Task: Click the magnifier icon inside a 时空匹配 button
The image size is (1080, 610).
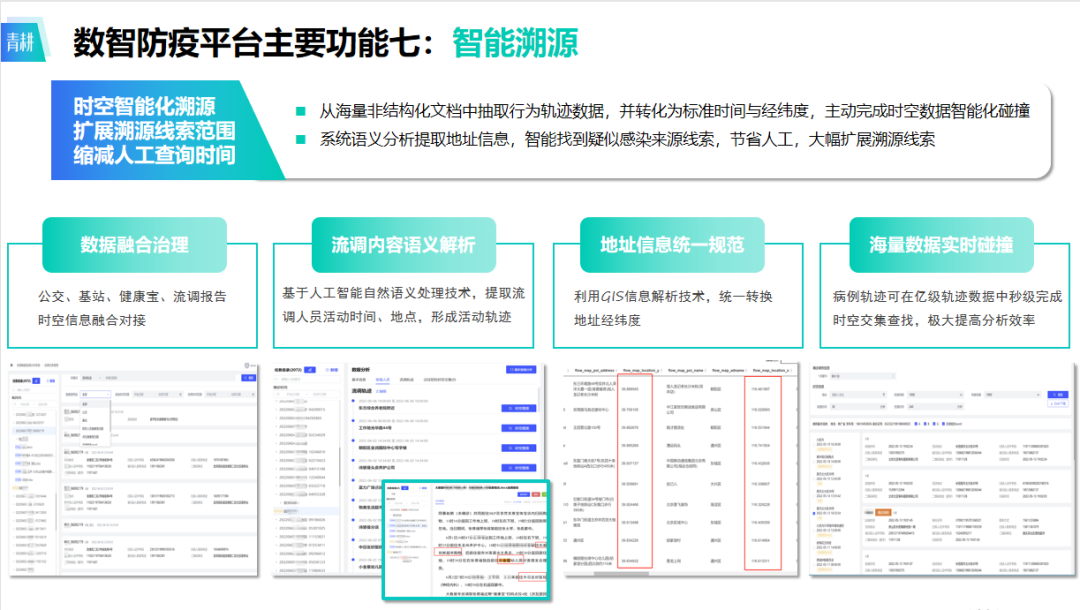Action: click(509, 408)
